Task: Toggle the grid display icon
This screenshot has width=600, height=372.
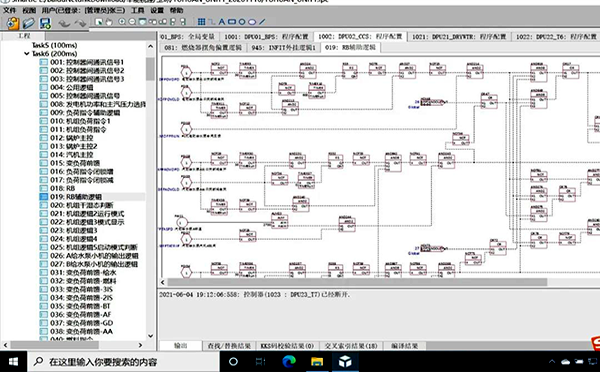Action: tap(201, 22)
